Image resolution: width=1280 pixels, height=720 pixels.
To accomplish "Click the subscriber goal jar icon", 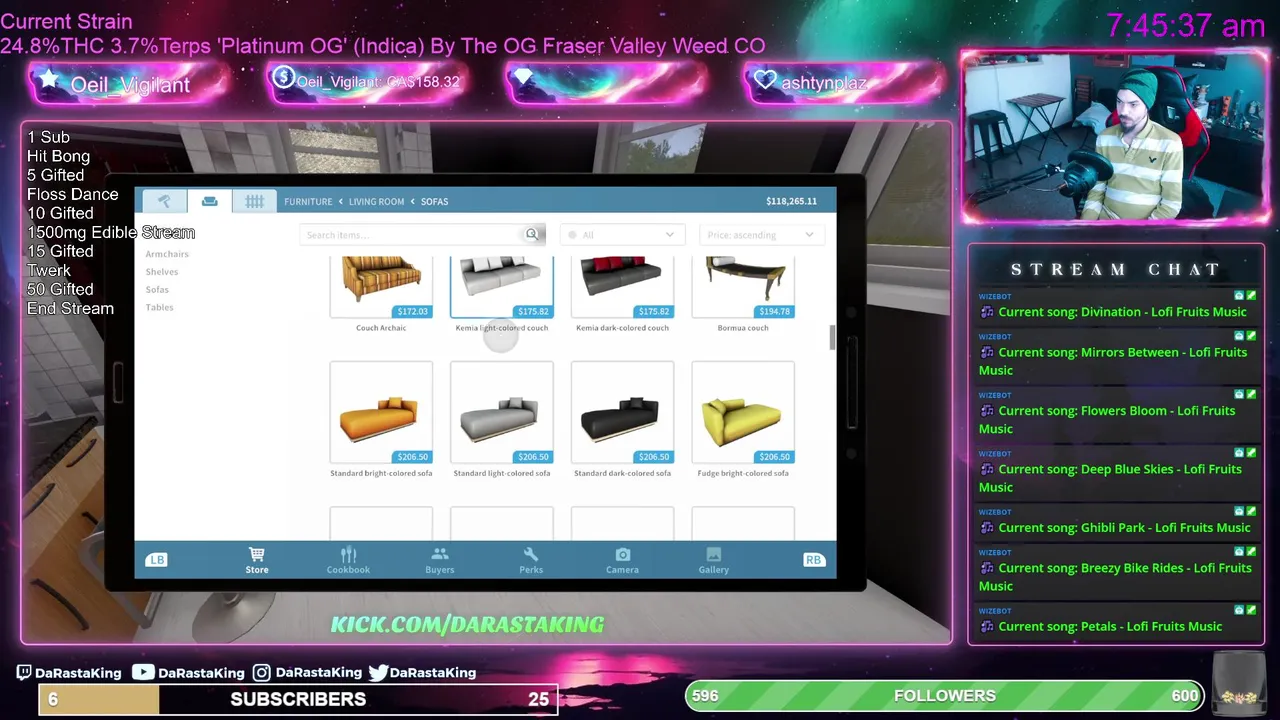I will [x=1239, y=683].
